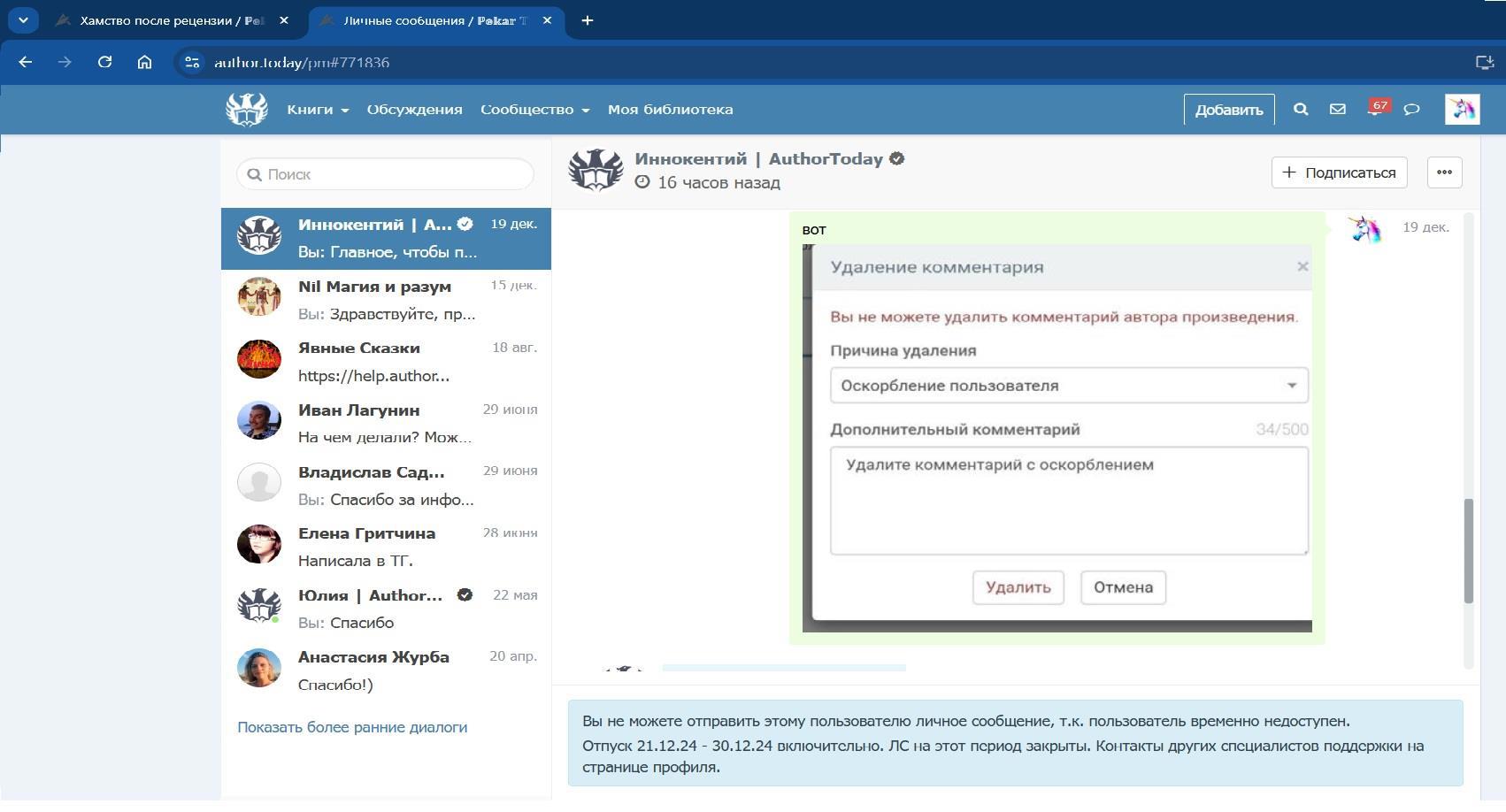This screenshot has height=812, width=1506.
Task: Go to browser home page
Action: click(x=144, y=62)
